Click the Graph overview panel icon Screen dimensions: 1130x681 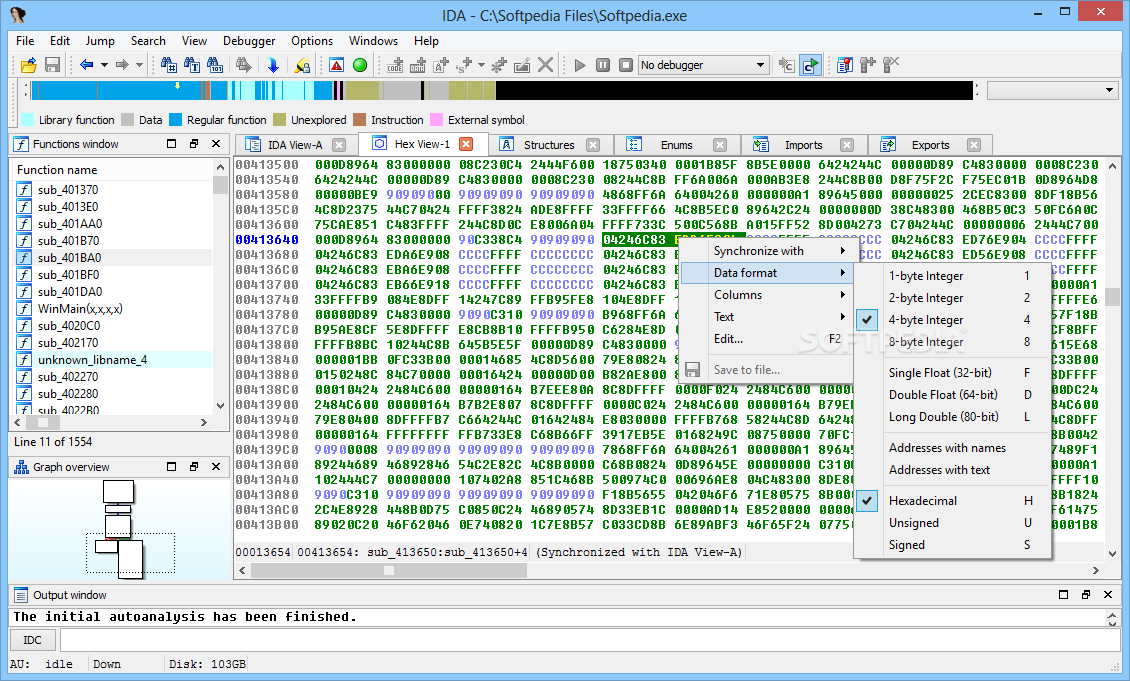click(x=21, y=467)
